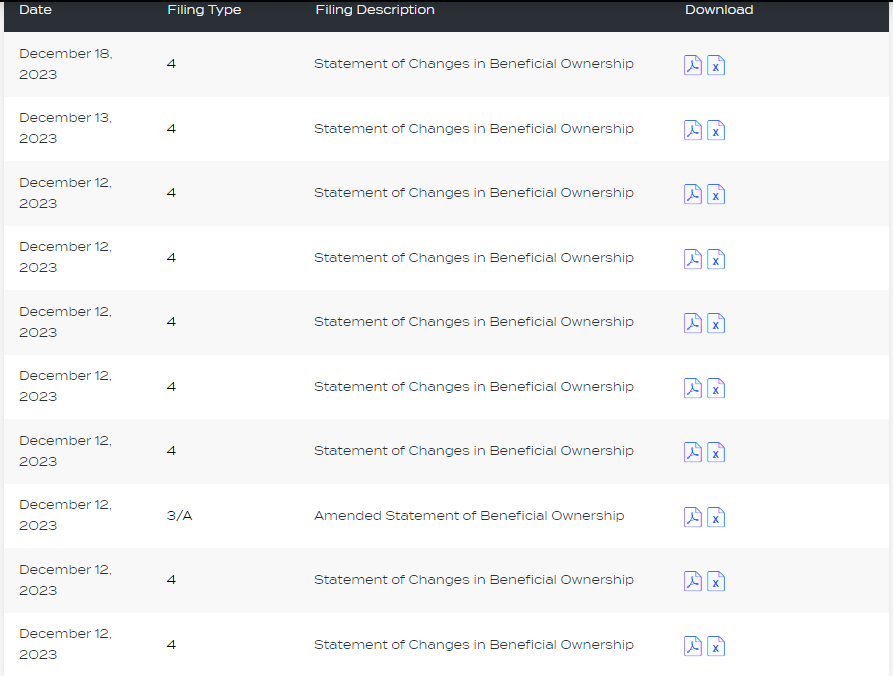The image size is (893, 676).
Task: Select the Filing Type column header
Action: [x=204, y=10]
